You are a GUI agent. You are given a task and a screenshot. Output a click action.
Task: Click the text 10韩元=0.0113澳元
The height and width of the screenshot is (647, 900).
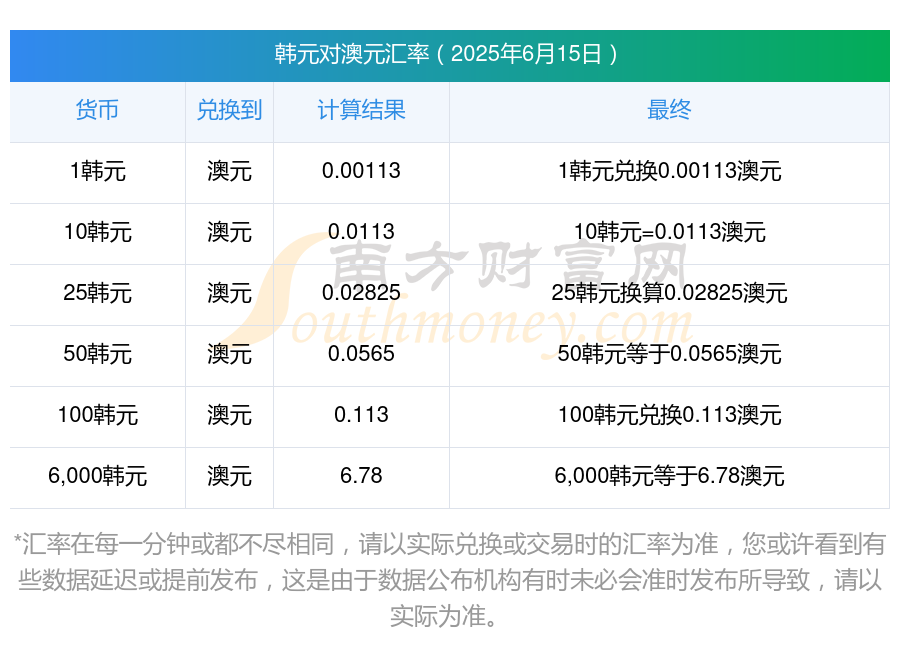(x=669, y=232)
